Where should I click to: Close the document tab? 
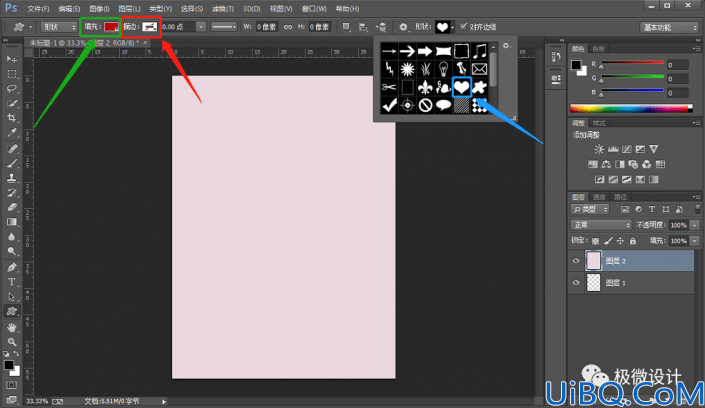pos(145,43)
